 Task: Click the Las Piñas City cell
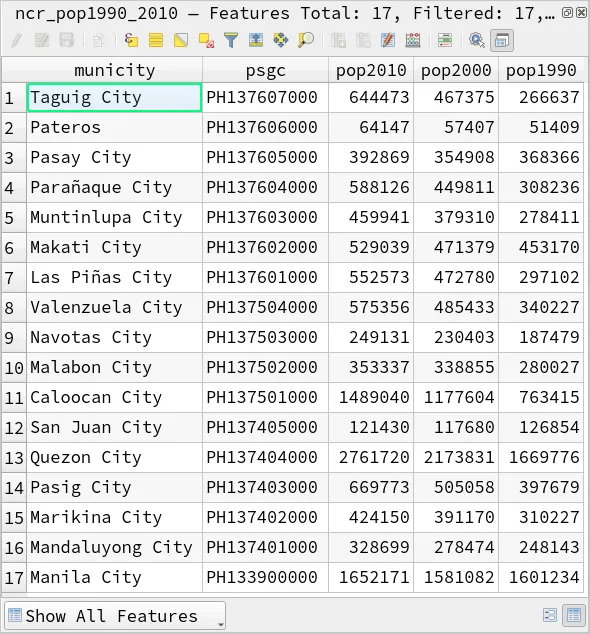(x=114, y=277)
